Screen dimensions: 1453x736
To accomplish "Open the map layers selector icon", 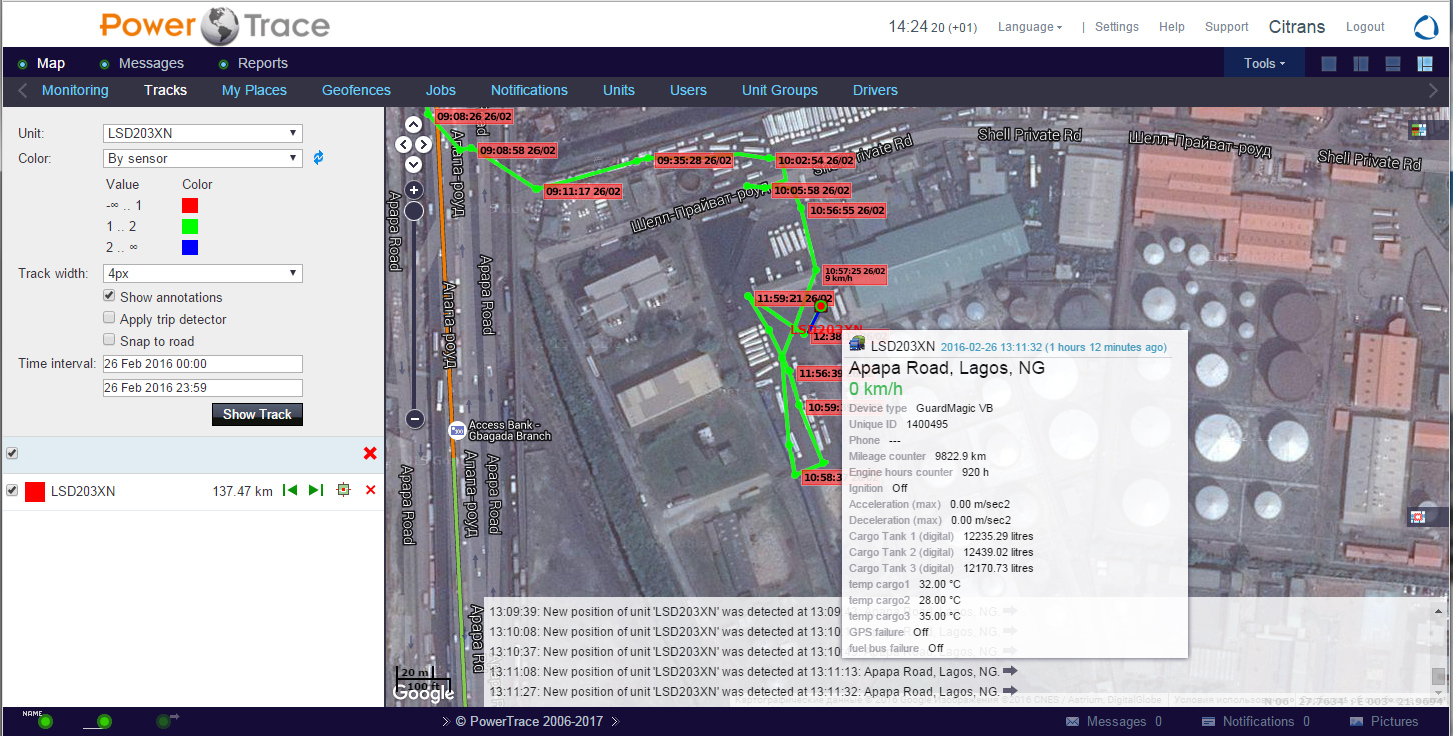I will 1417,130.
